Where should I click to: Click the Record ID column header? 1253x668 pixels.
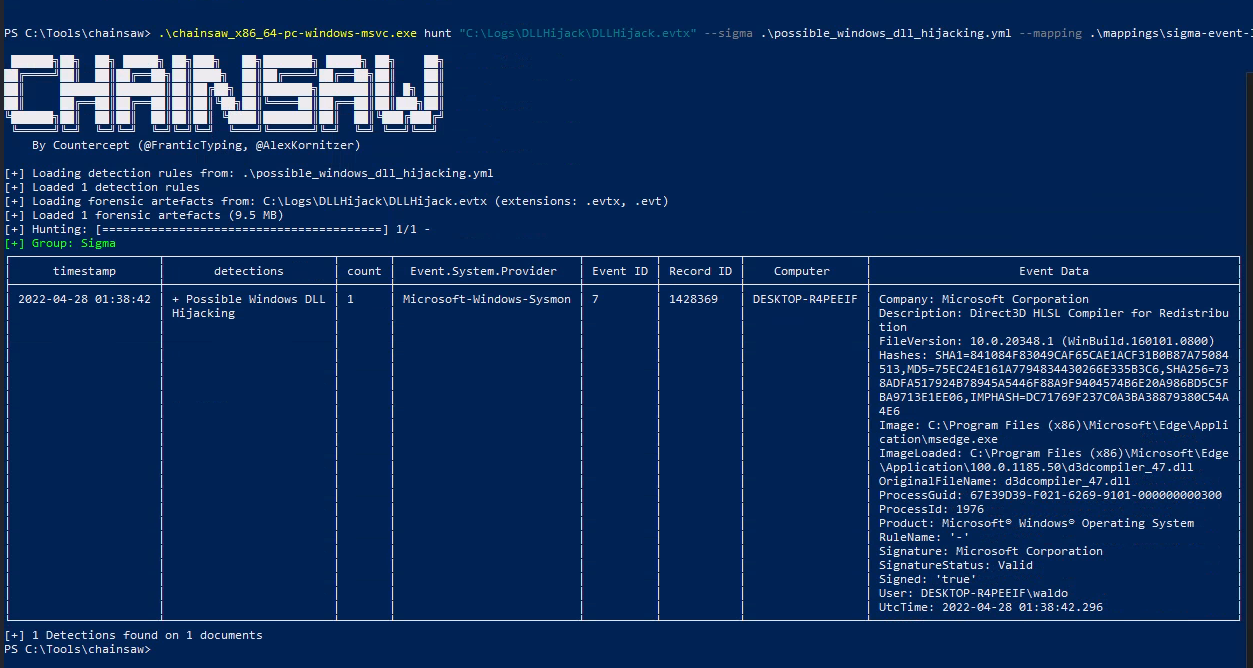tap(700, 271)
